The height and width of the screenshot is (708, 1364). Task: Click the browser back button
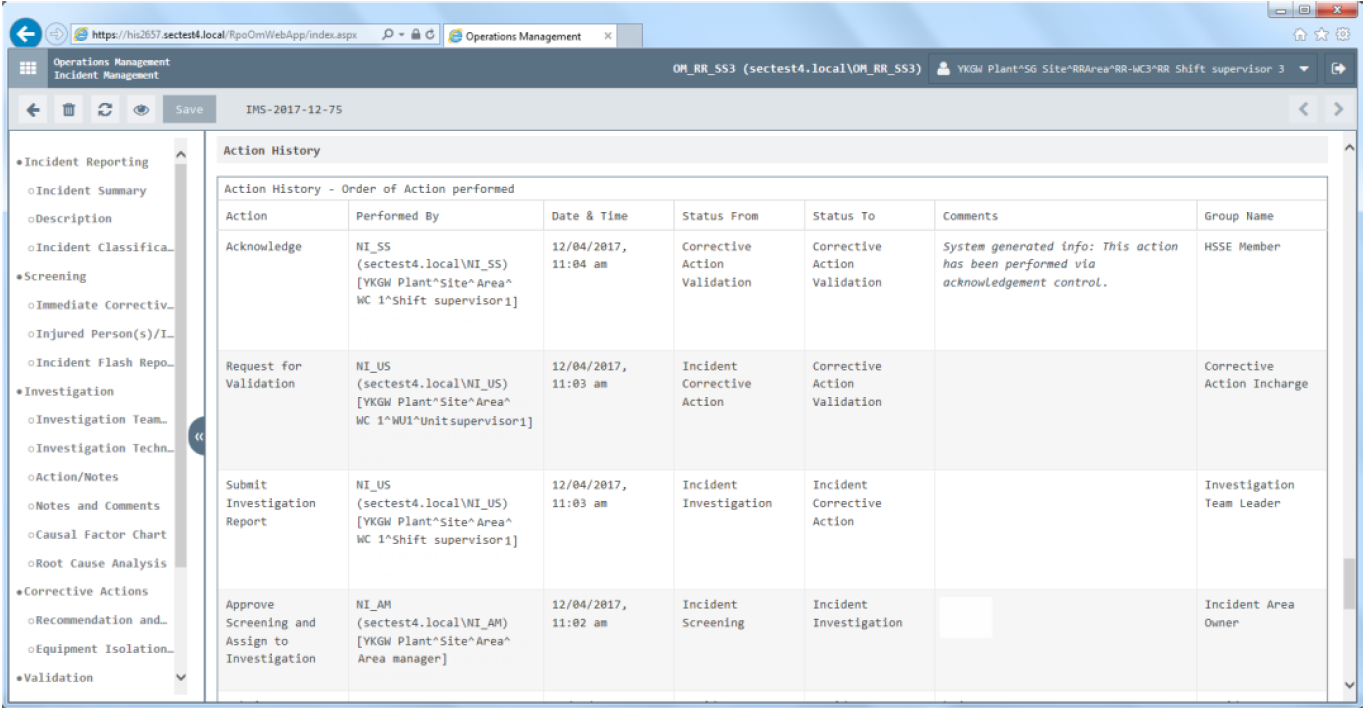pyautogui.click(x=24, y=35)
